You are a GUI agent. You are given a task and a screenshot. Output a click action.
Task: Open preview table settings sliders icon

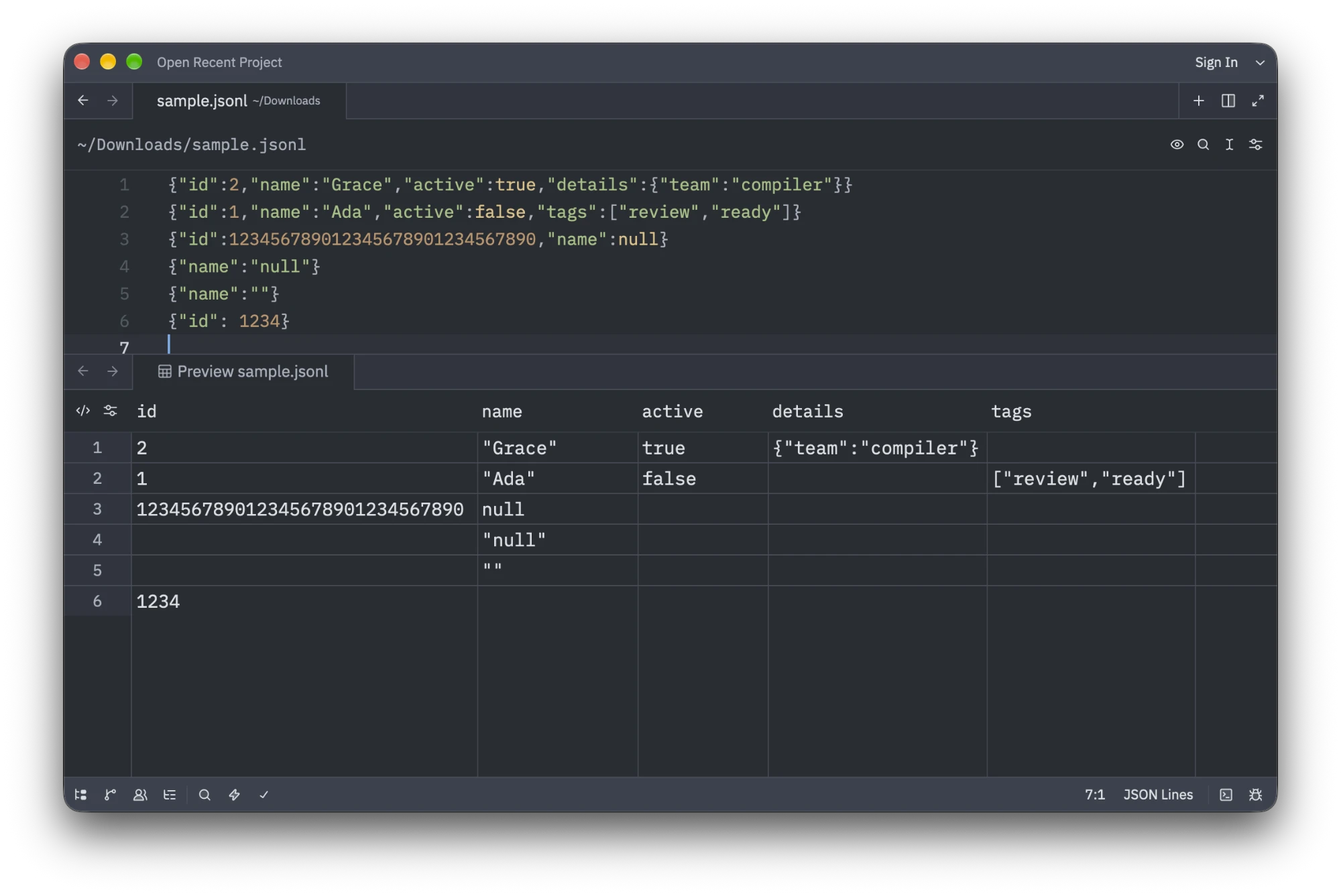click(x=111, y=411)
